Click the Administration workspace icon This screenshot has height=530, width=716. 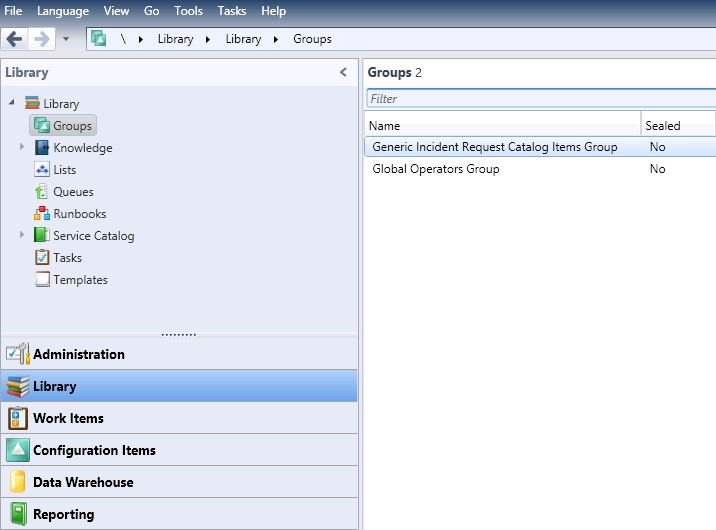(x=18, y=354)
